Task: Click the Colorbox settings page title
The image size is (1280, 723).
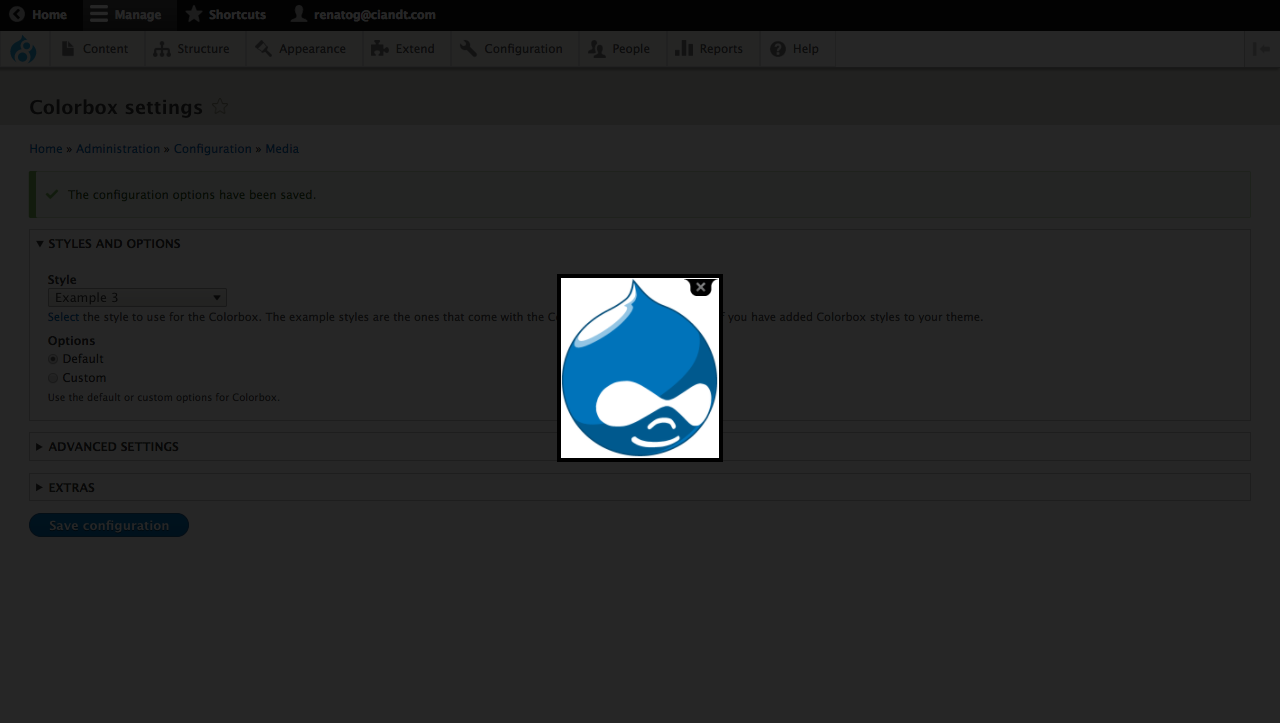Action: pos(116,107)
